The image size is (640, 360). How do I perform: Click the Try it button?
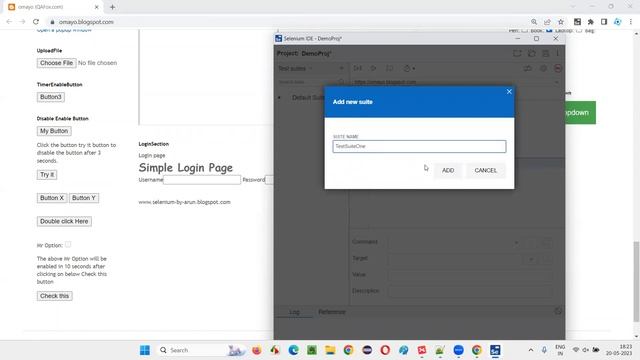[47, 175]
